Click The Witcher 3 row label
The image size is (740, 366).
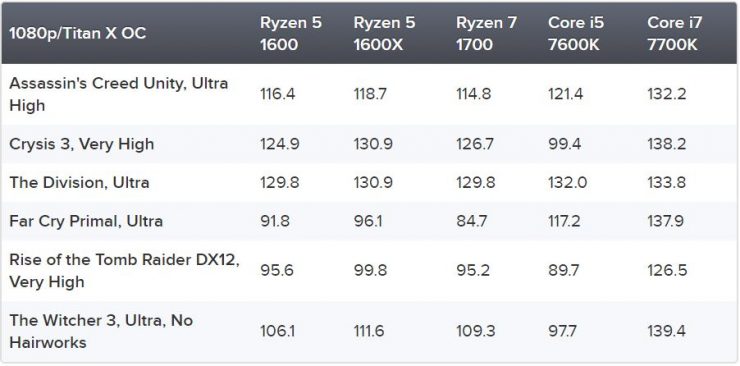101,331
